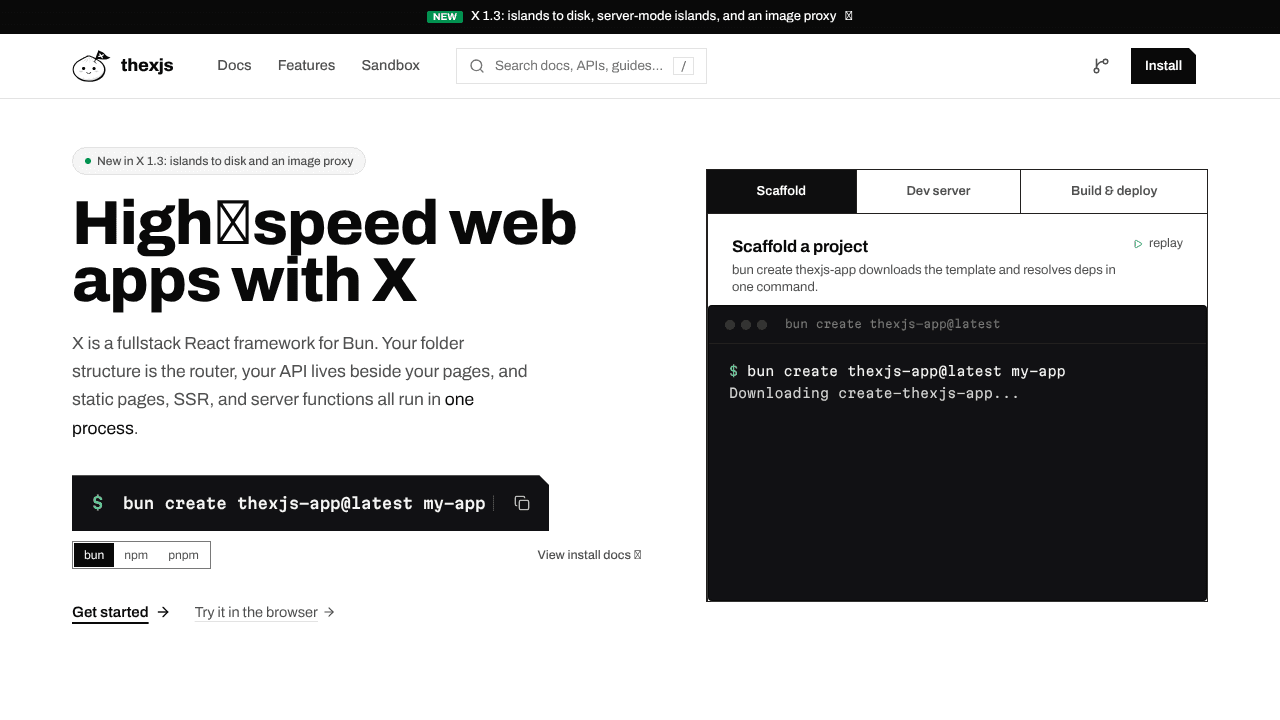Click the terminal title bun create thexjs-app@latest
The height and width of the screenshot is (720, 1280).
[892, 324]
